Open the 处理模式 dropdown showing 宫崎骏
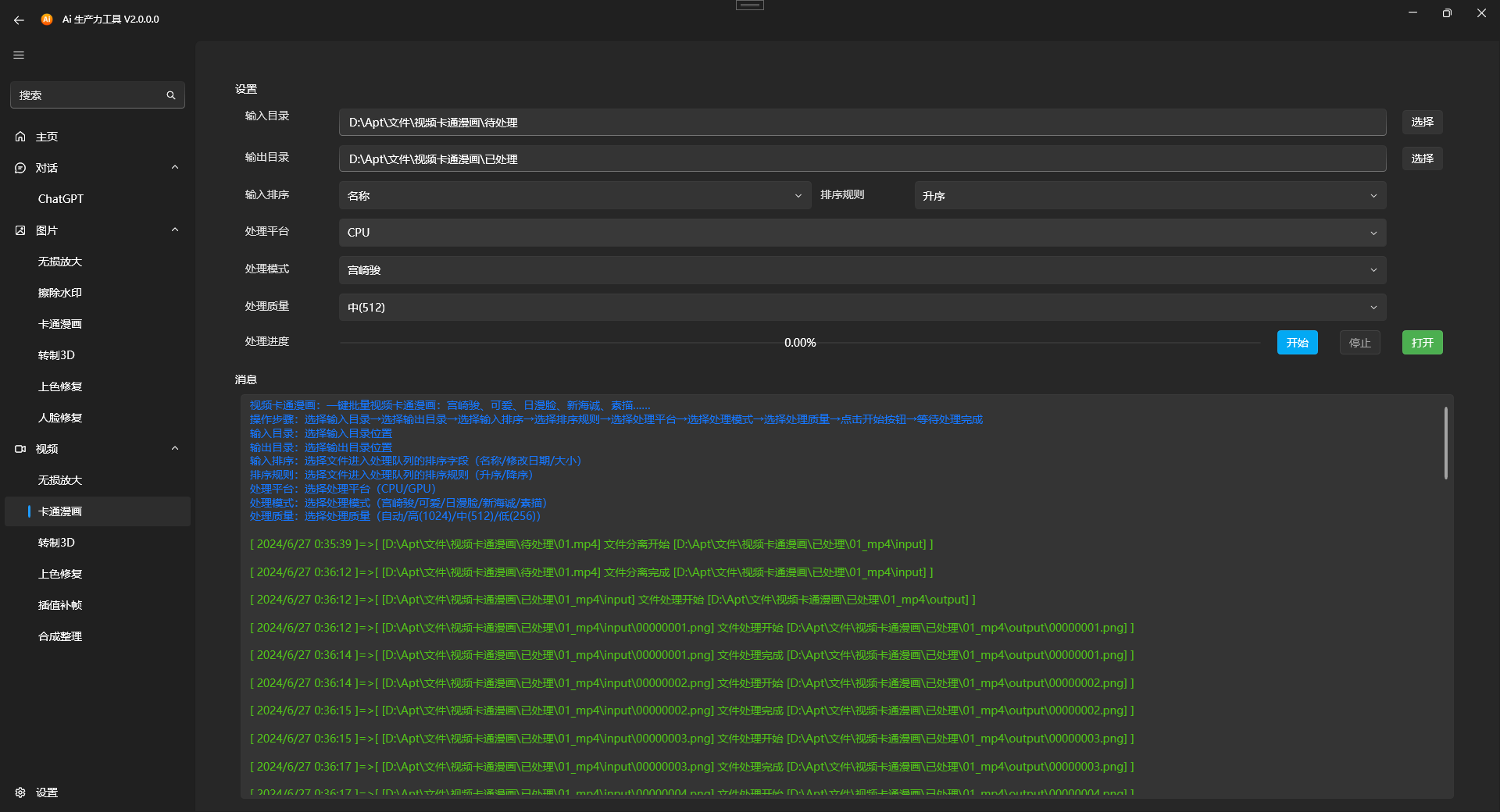Image resolution: width=1500 pixels, height=812 pixels. pos(862,270)
